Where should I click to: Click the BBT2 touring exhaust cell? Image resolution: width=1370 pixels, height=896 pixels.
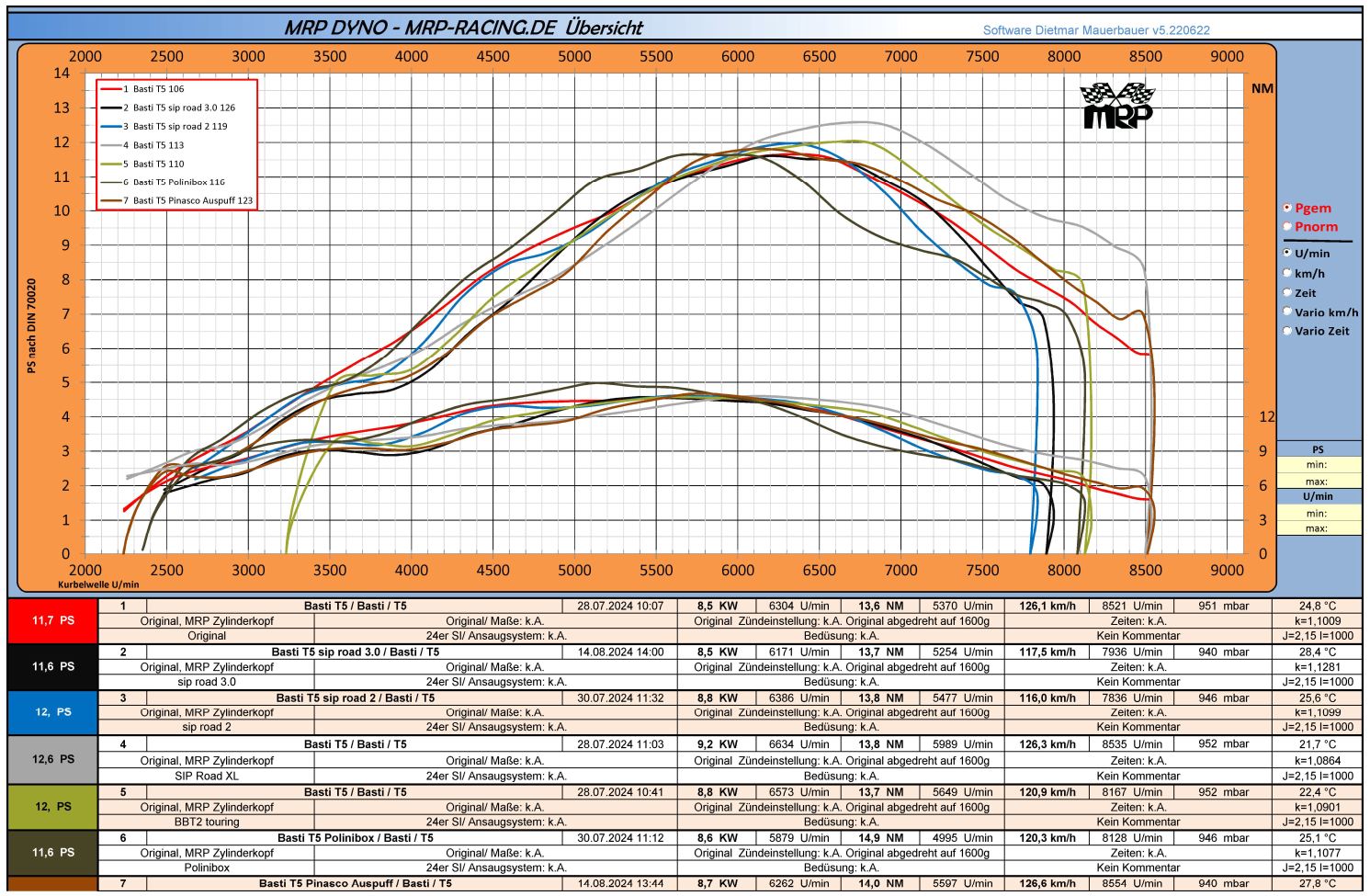click(x=207, y=822)
